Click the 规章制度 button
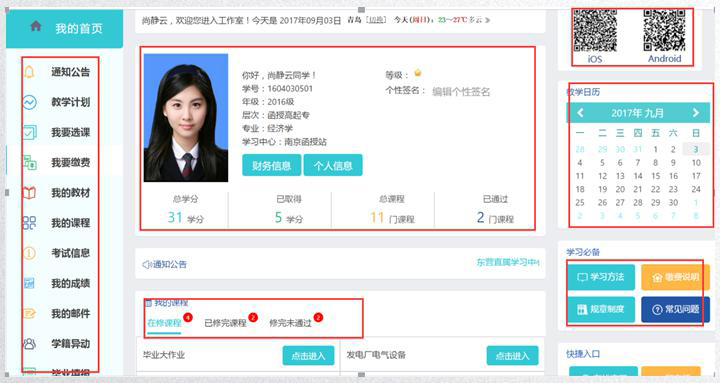 click(601, 309)
